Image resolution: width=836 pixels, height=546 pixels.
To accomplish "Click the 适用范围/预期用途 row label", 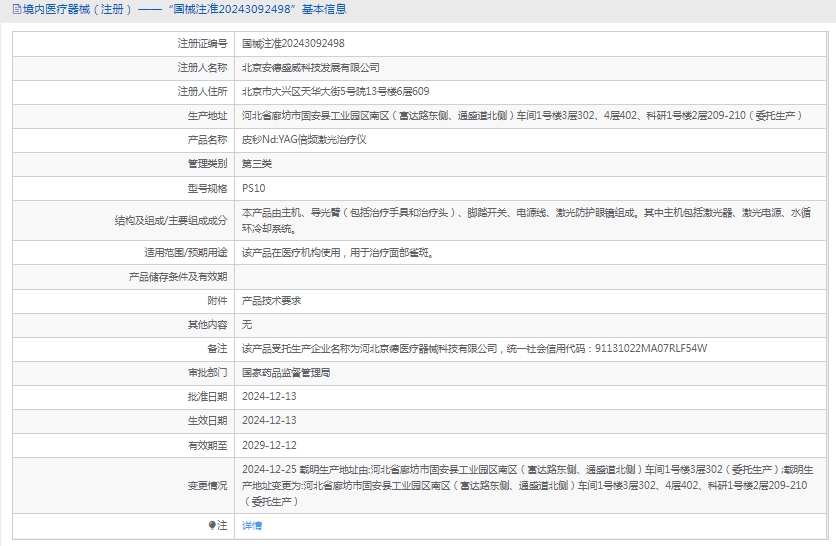I will coord(186,252).
